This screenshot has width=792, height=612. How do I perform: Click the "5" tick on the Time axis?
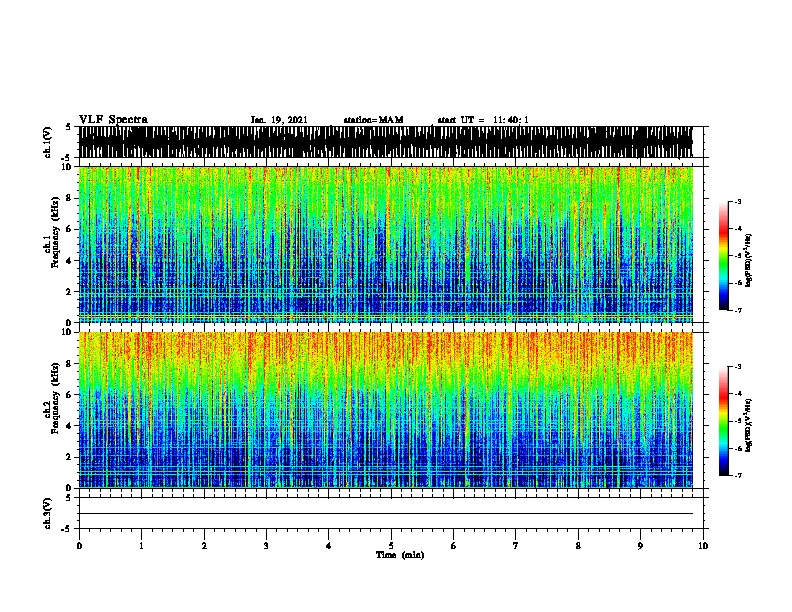point(391,546)
